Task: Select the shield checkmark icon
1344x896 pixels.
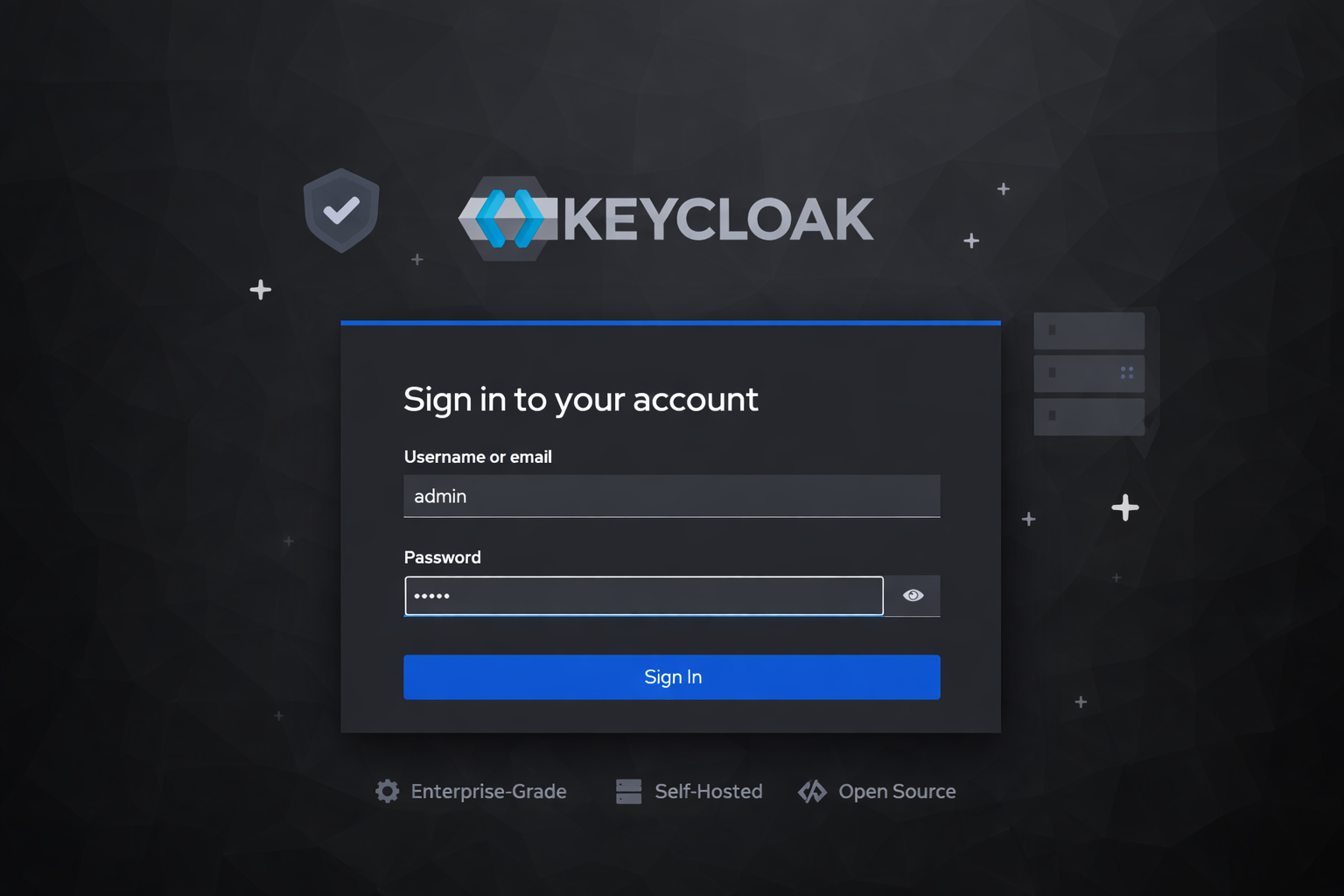Action: coord(341,210)
